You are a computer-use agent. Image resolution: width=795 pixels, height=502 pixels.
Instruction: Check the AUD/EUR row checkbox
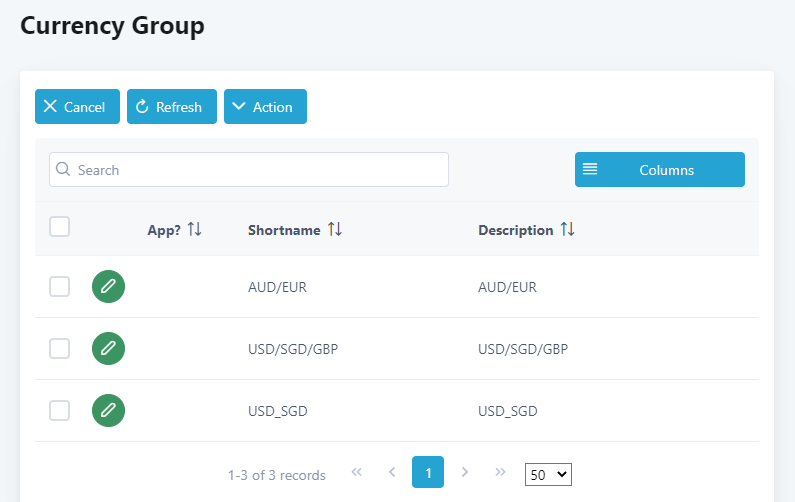[60, 287]
